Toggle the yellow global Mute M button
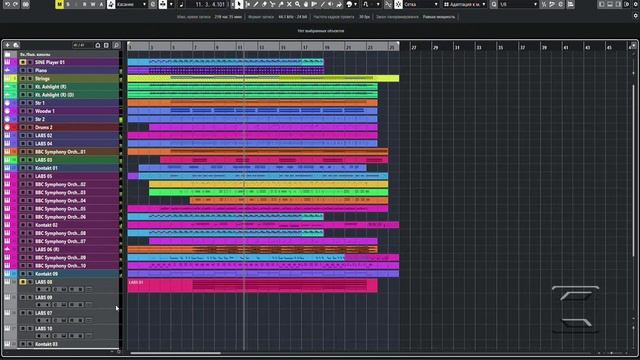640x360 pixels. point(59,4)
